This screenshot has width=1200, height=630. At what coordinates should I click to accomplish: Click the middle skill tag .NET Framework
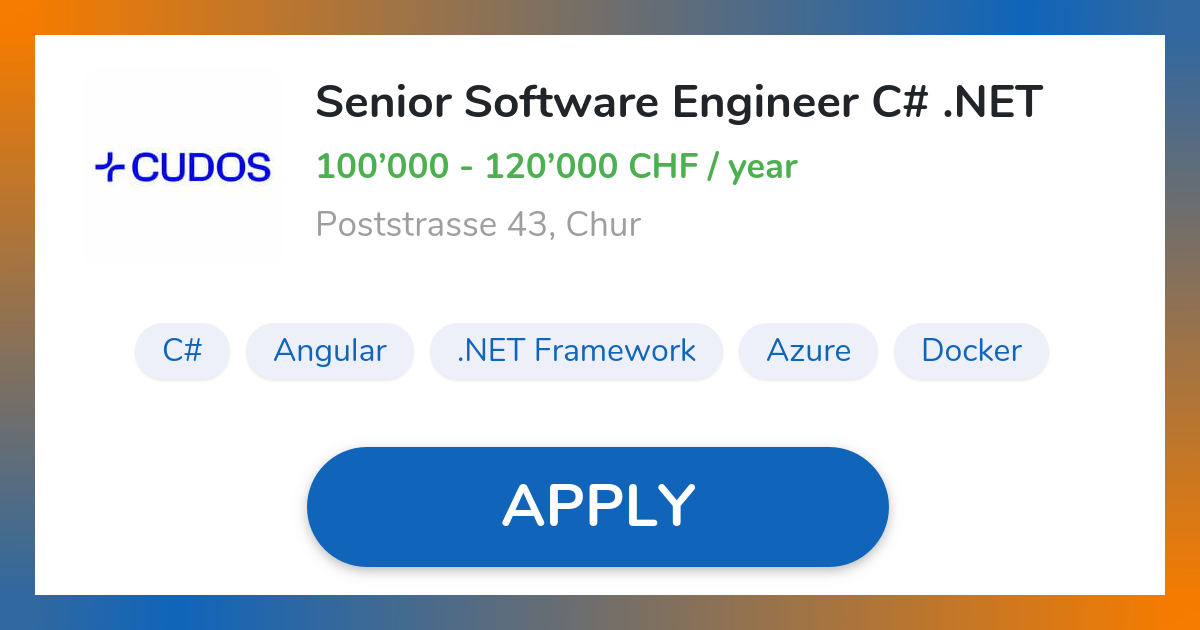576,351
